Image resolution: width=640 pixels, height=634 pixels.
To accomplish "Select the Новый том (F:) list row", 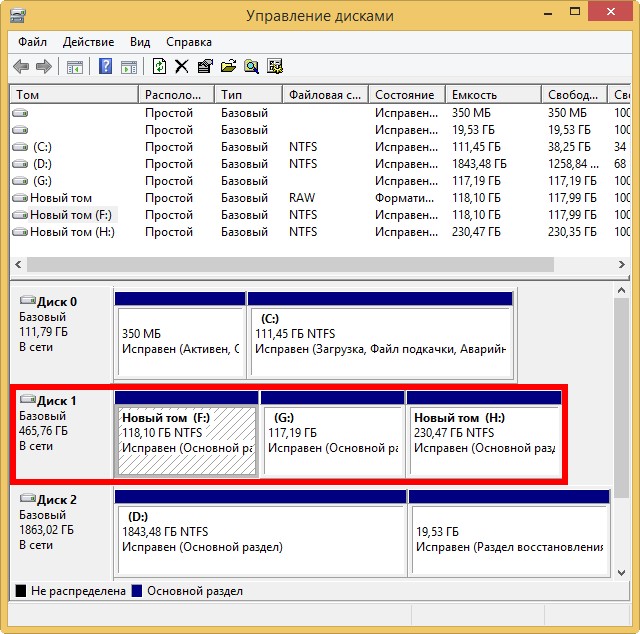I will tap(320, 215).
